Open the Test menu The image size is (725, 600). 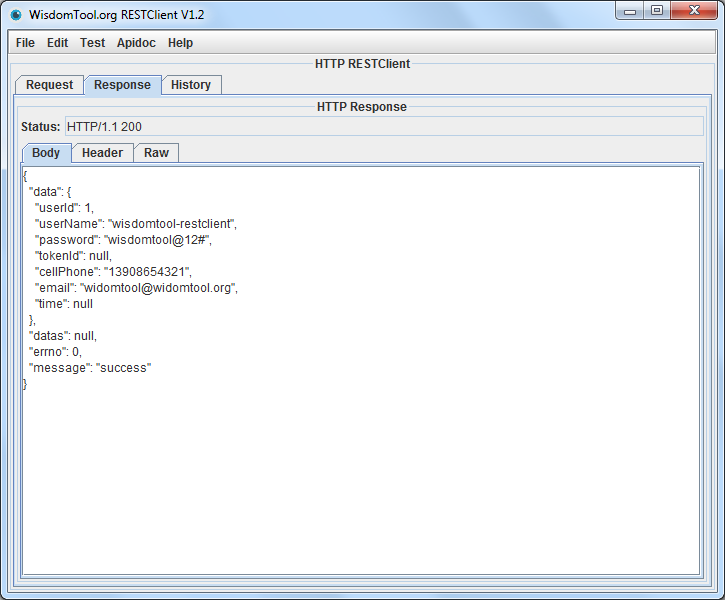[92, 43]
